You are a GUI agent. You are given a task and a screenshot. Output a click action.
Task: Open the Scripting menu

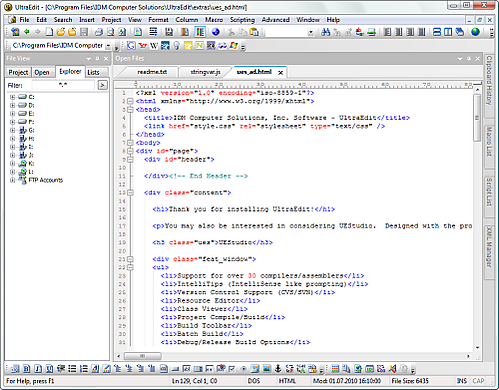coord(242,20)
